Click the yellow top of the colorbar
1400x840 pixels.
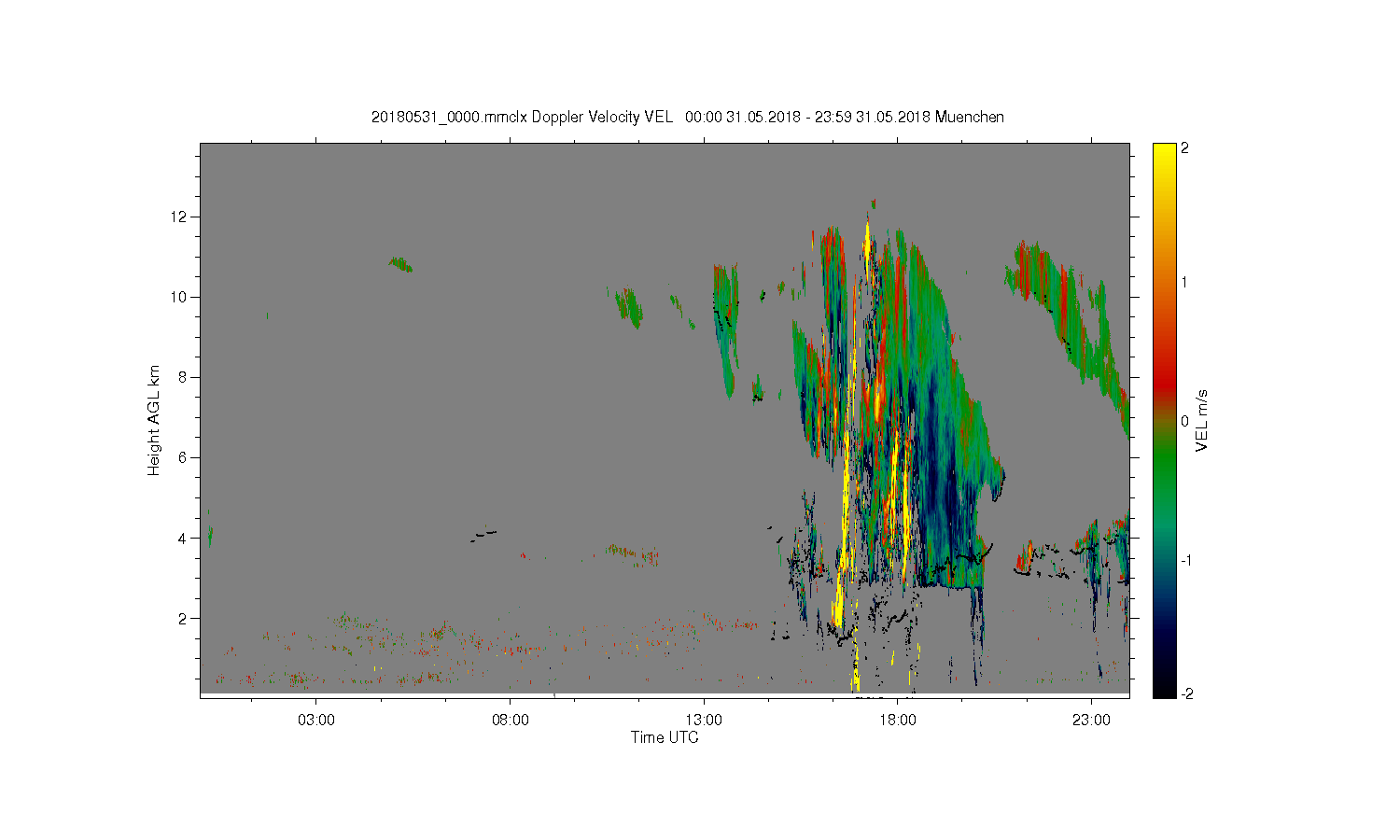click(x=1164, y=154)
